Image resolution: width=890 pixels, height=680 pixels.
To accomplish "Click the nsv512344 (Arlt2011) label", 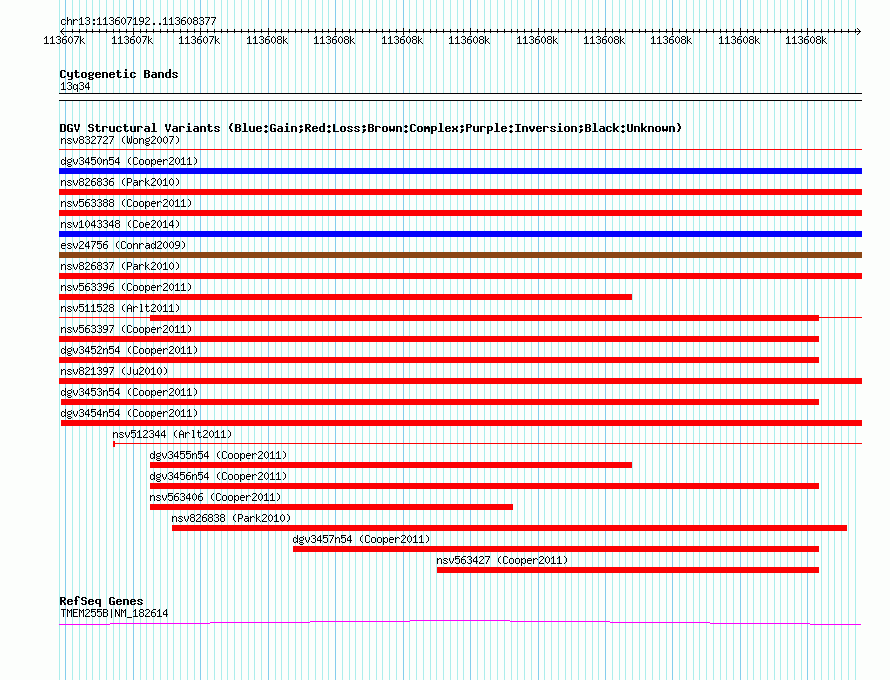I will click(172, 434).
